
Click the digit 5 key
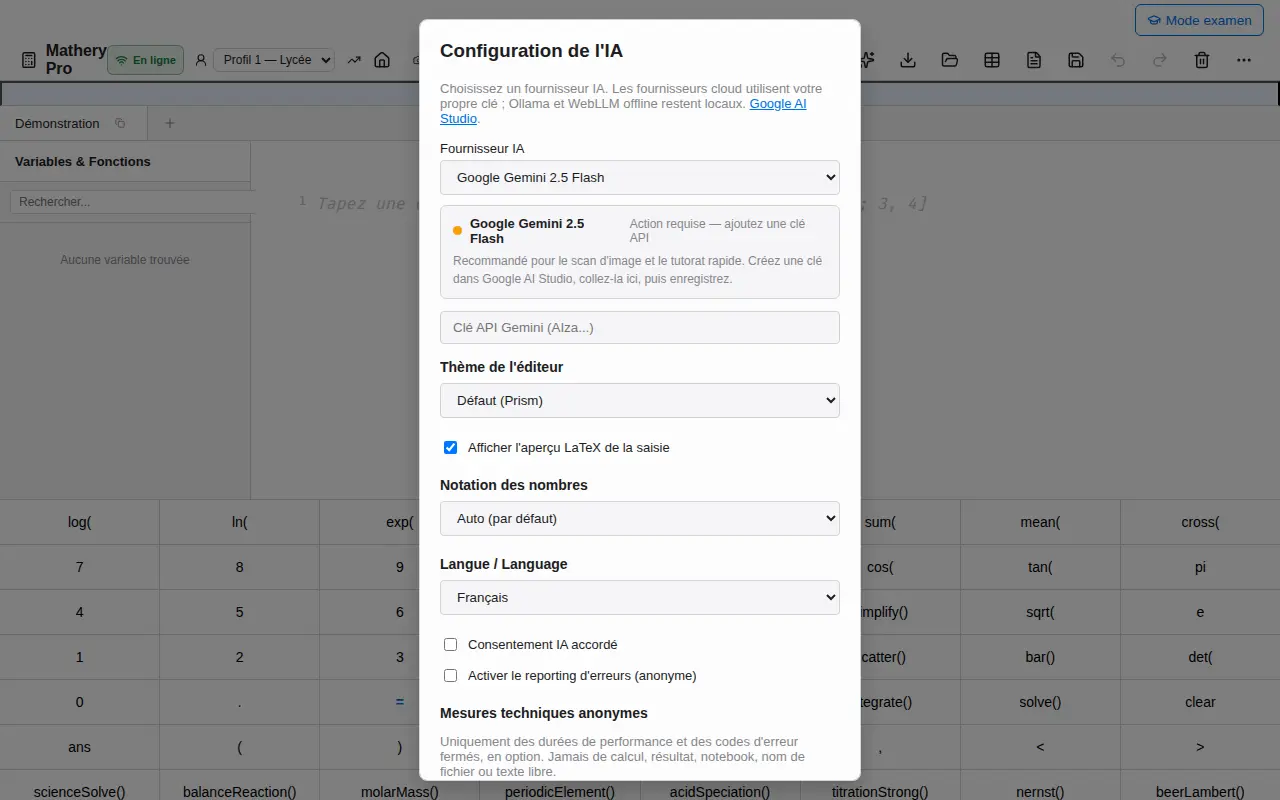[x=240, y=612]
